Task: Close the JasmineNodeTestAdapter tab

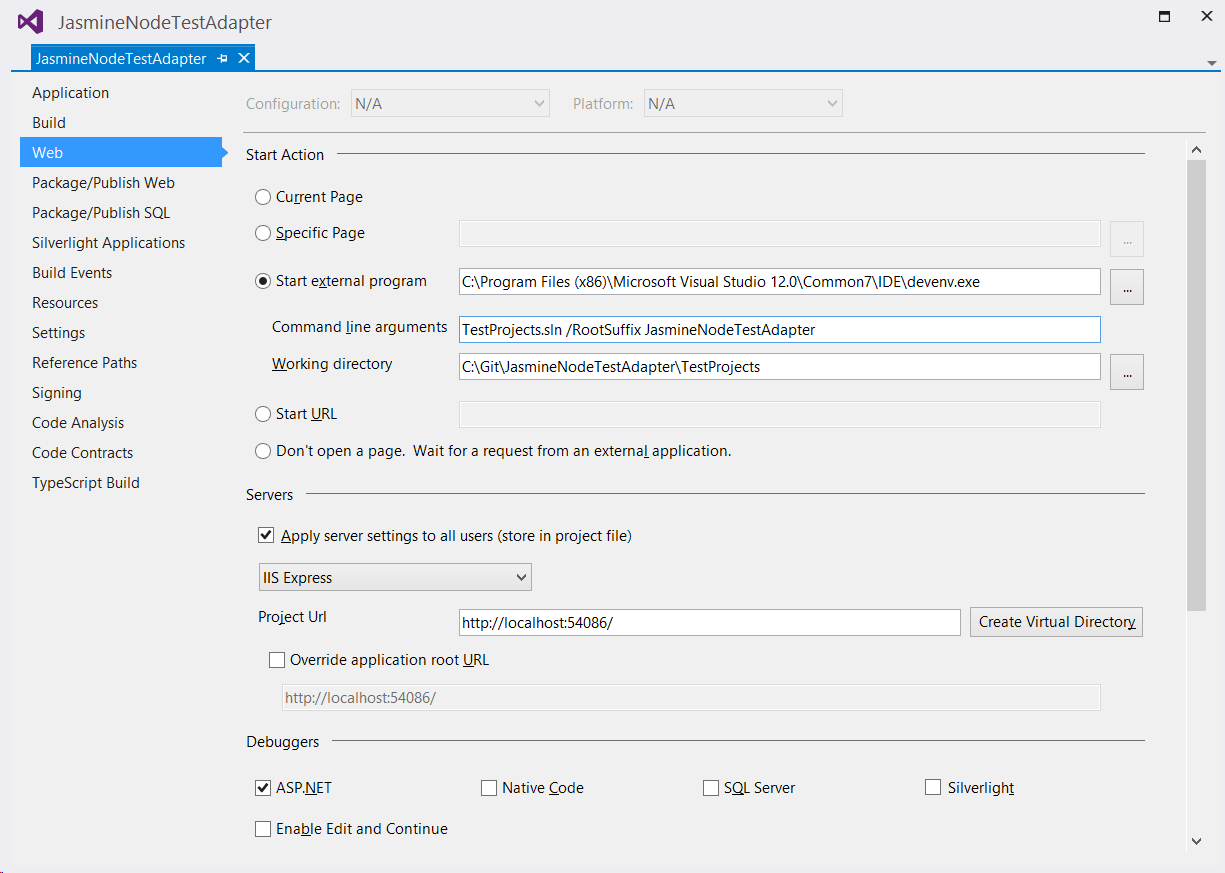Action: pyautogui.click(x=243, y=58)
